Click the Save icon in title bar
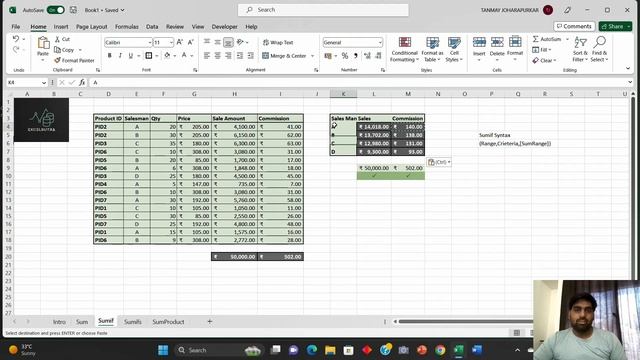 (73, 10)
